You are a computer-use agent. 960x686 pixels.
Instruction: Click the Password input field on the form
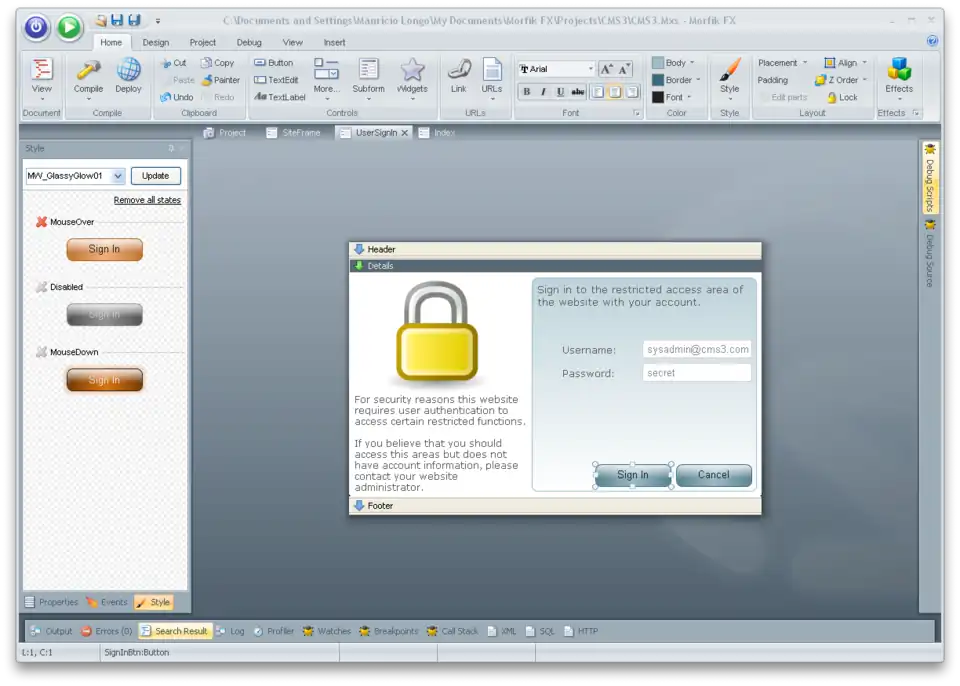[x=696, y=372]
